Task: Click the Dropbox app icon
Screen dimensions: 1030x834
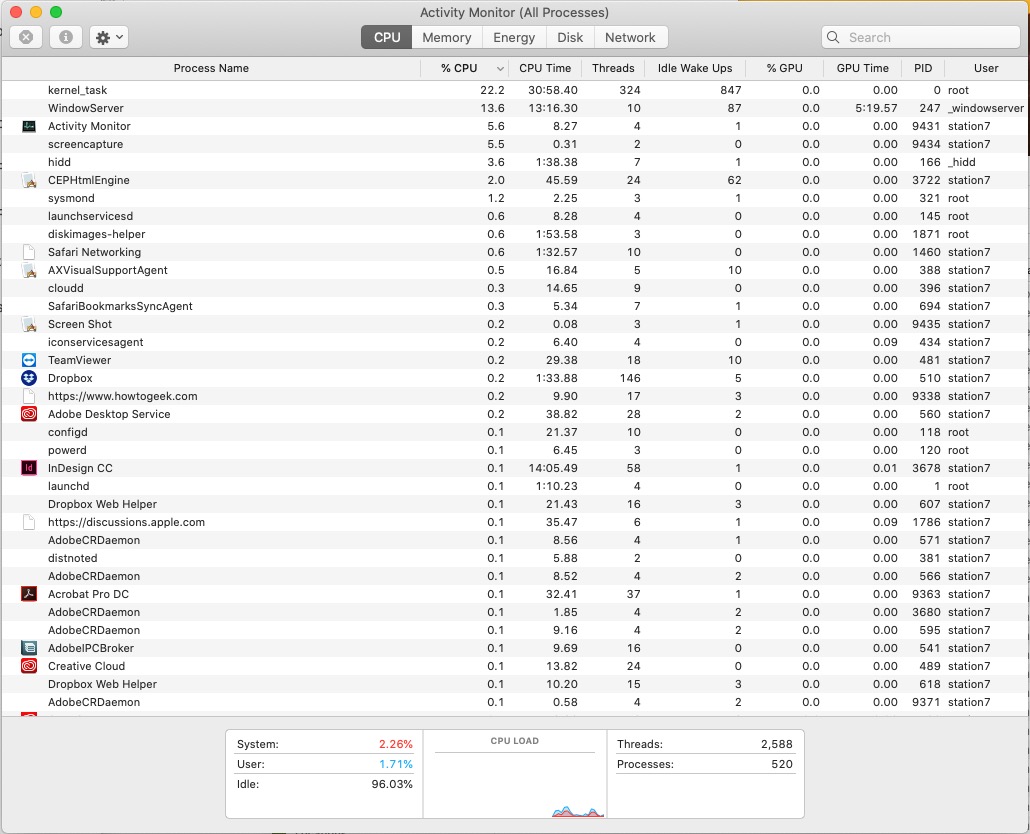Action: click(x=29, y=378)
